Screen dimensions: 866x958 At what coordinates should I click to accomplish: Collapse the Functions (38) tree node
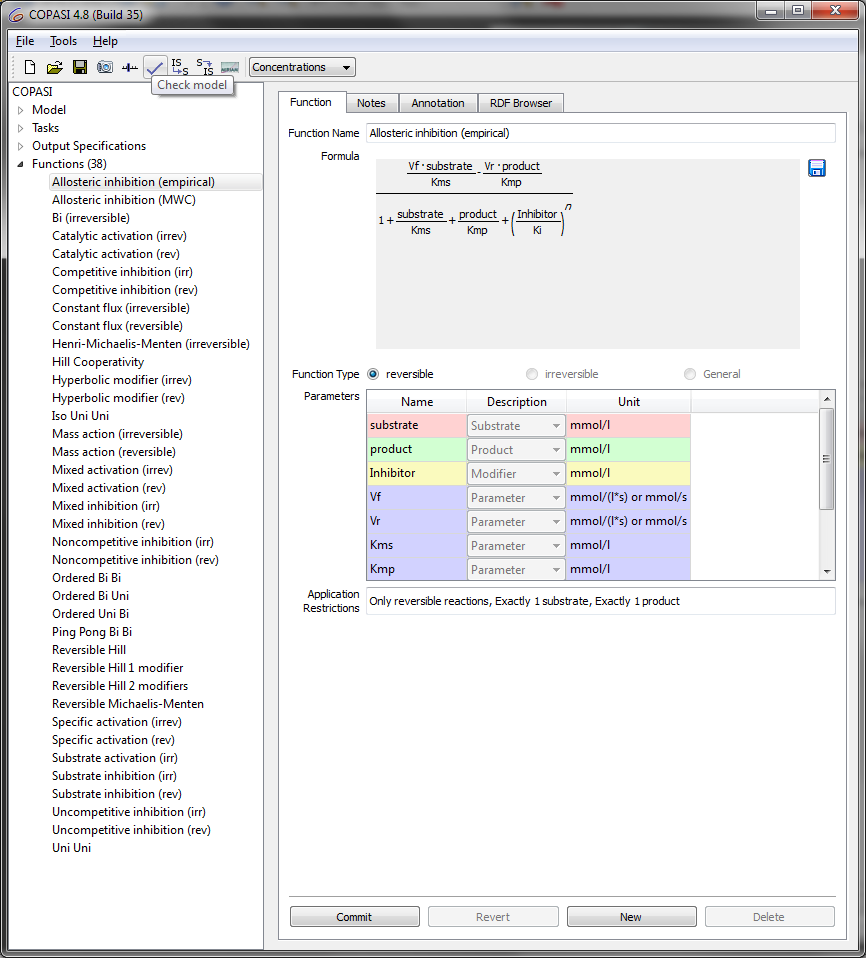tap(21, 164)
